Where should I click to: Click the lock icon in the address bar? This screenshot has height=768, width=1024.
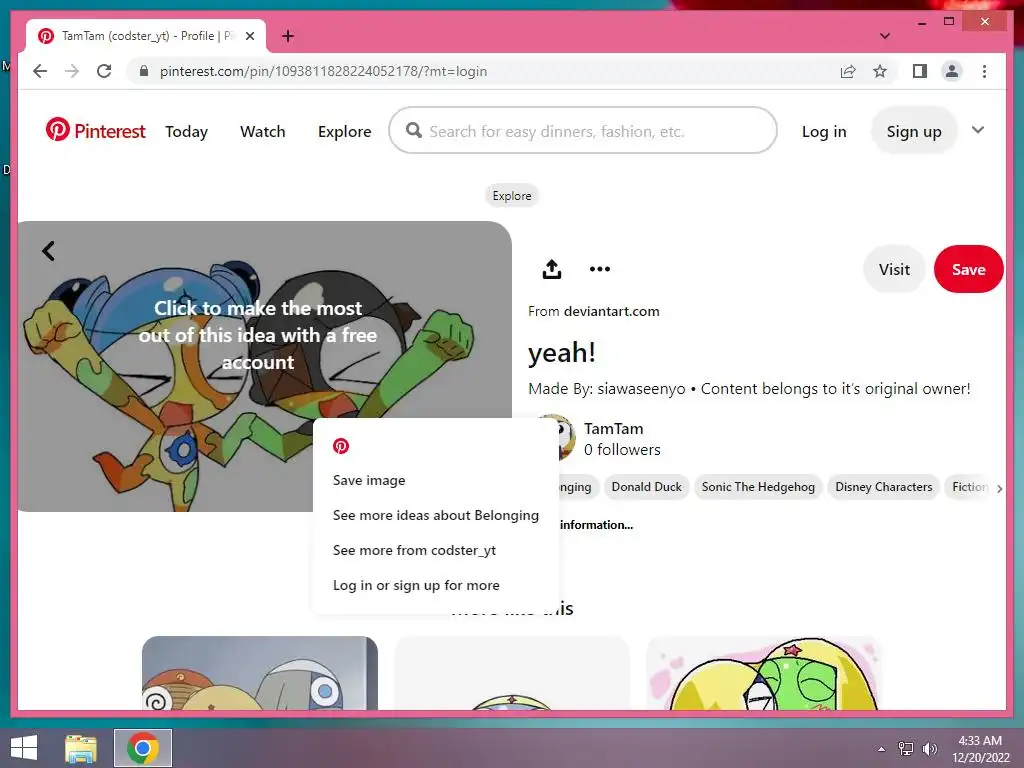click(144, 71)
